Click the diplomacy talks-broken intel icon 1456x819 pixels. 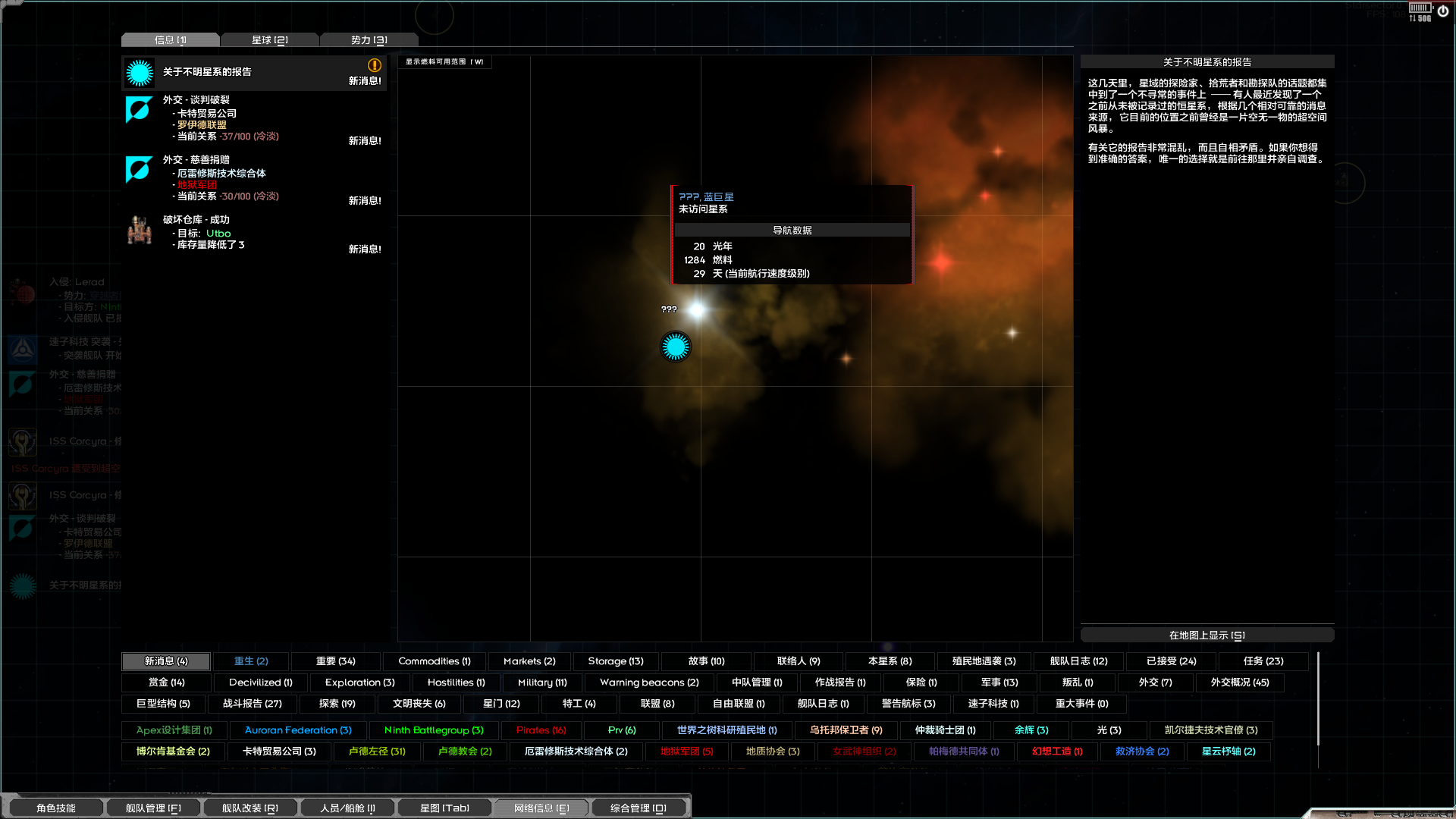click(139, 110)
